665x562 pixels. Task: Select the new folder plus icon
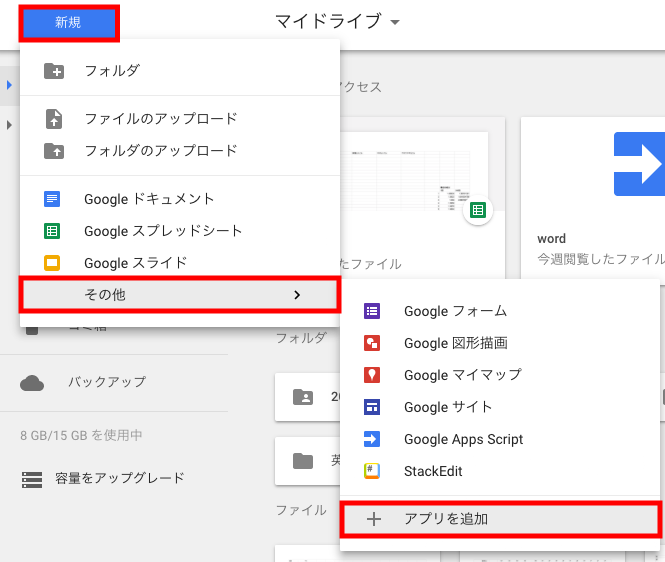[x=54, y=71]
